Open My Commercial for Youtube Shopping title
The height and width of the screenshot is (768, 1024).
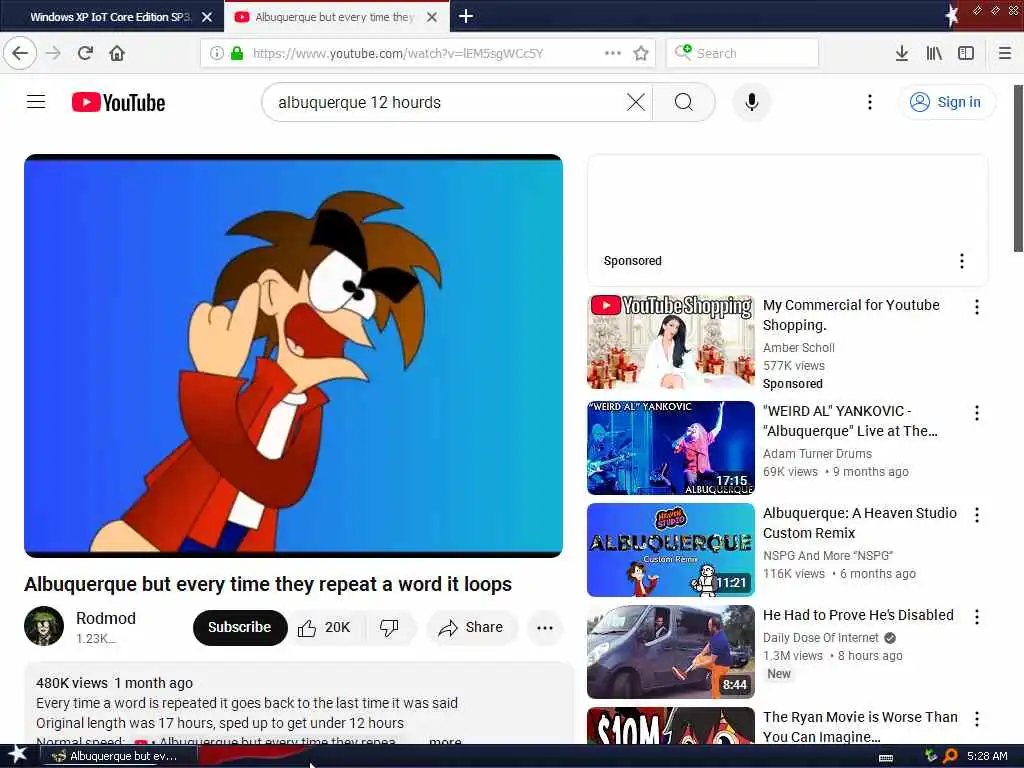(x=851, y=315)
